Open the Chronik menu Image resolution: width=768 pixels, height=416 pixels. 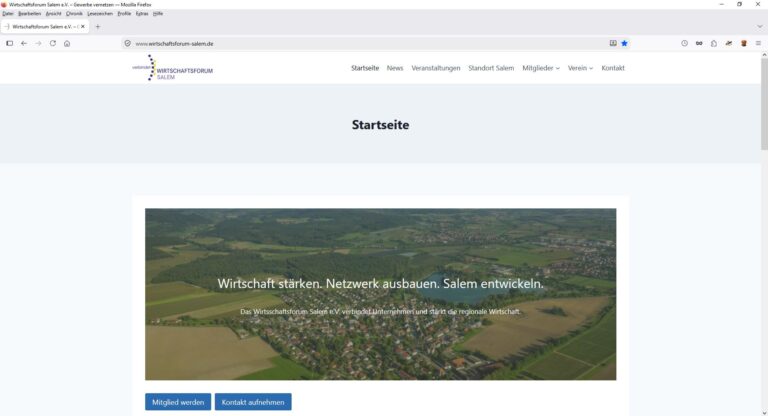click(x=74, y=14)
